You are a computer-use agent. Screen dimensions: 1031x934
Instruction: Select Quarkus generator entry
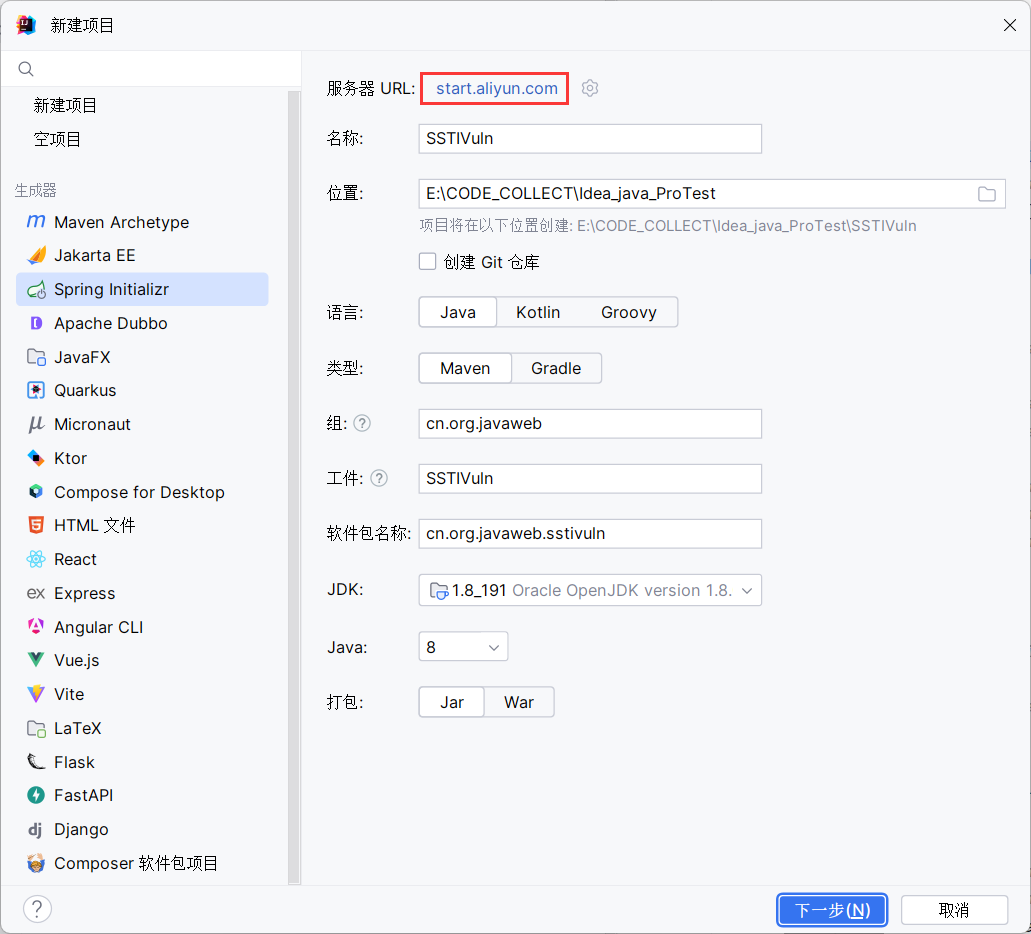142,391
